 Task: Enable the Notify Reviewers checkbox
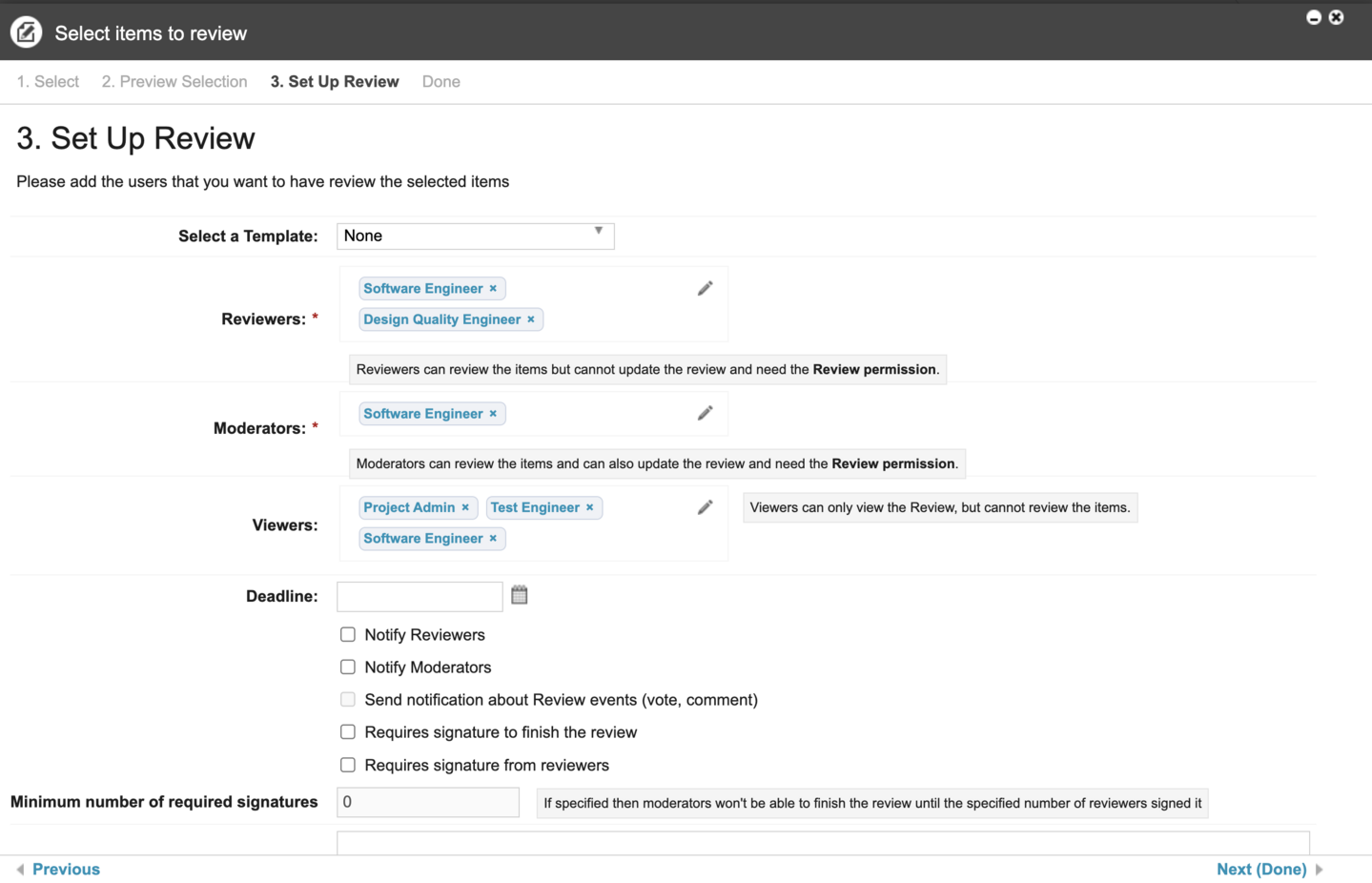[348, 635]
